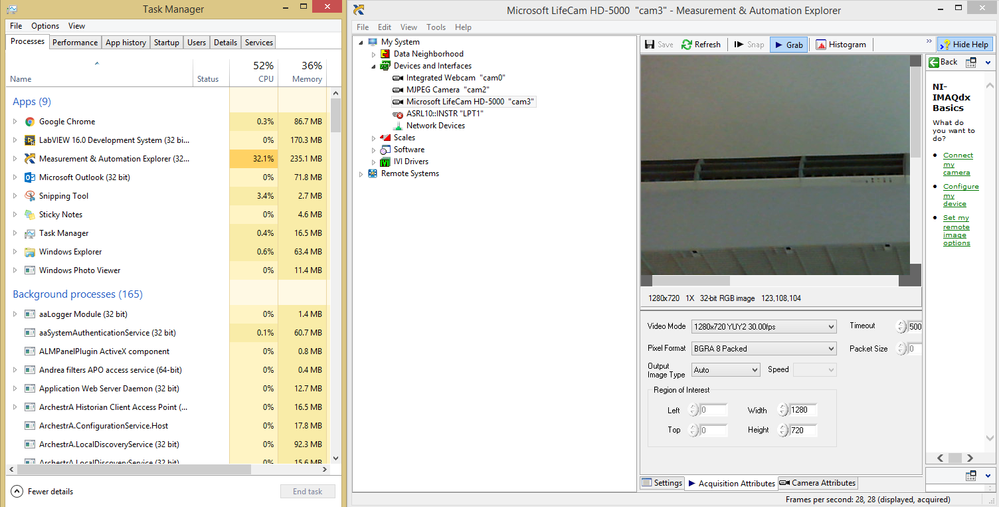The width and height of the screenshot is (999, 507).
Task: Click the Sticky Notes process icon
Action: [29, 215]
